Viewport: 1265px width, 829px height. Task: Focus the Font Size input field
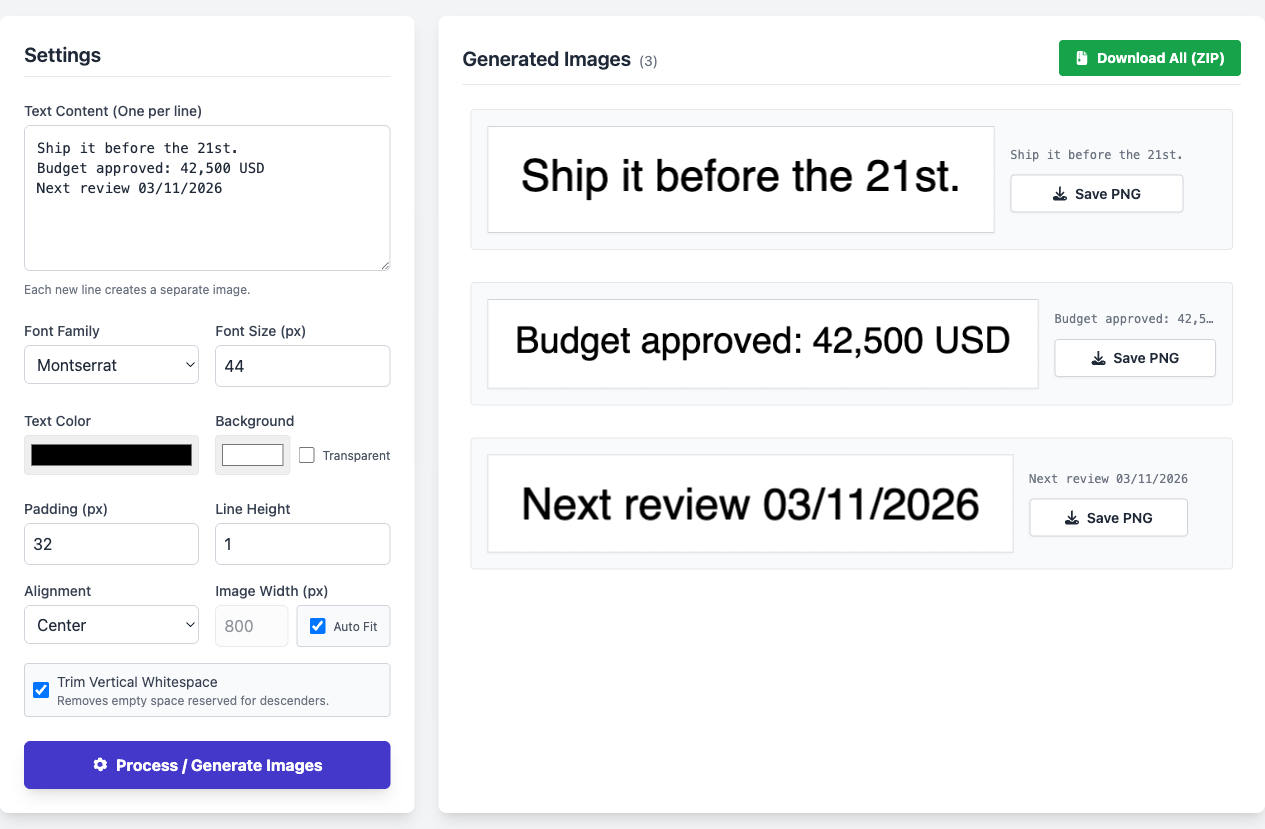pos(303,366)
